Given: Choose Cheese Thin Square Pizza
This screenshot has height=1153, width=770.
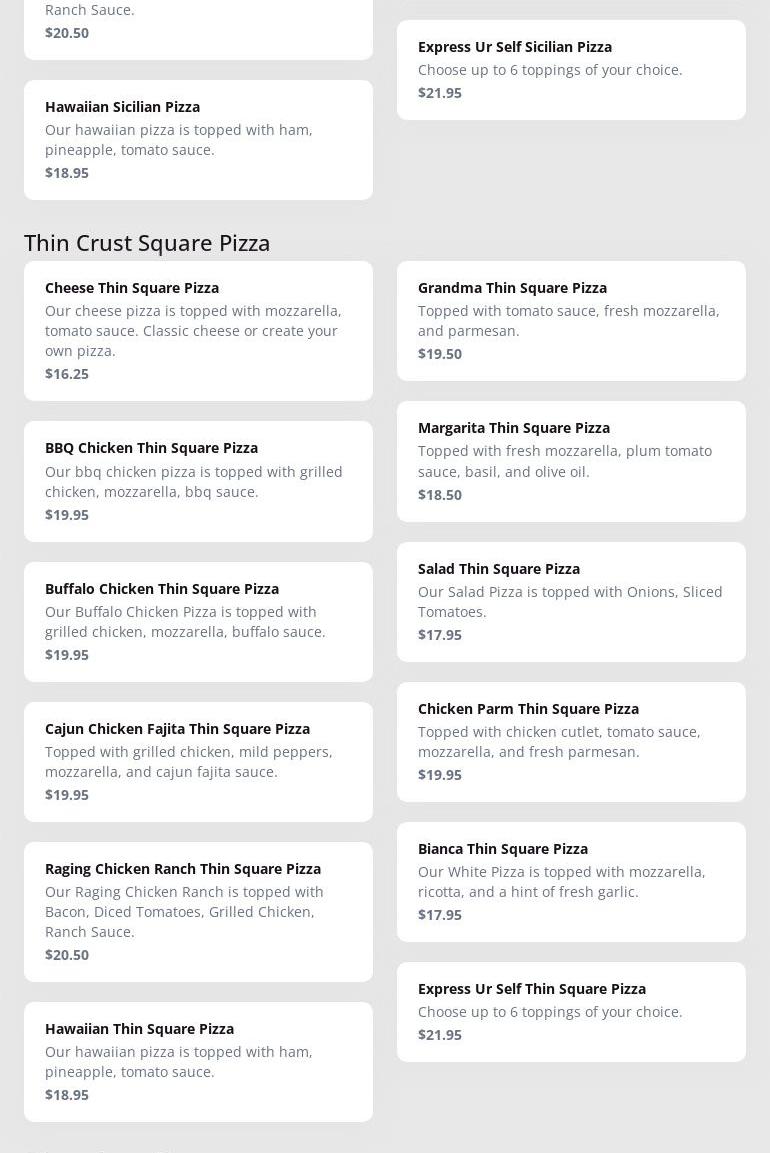Looking at the screenshot, I should (x=198, y=330).
